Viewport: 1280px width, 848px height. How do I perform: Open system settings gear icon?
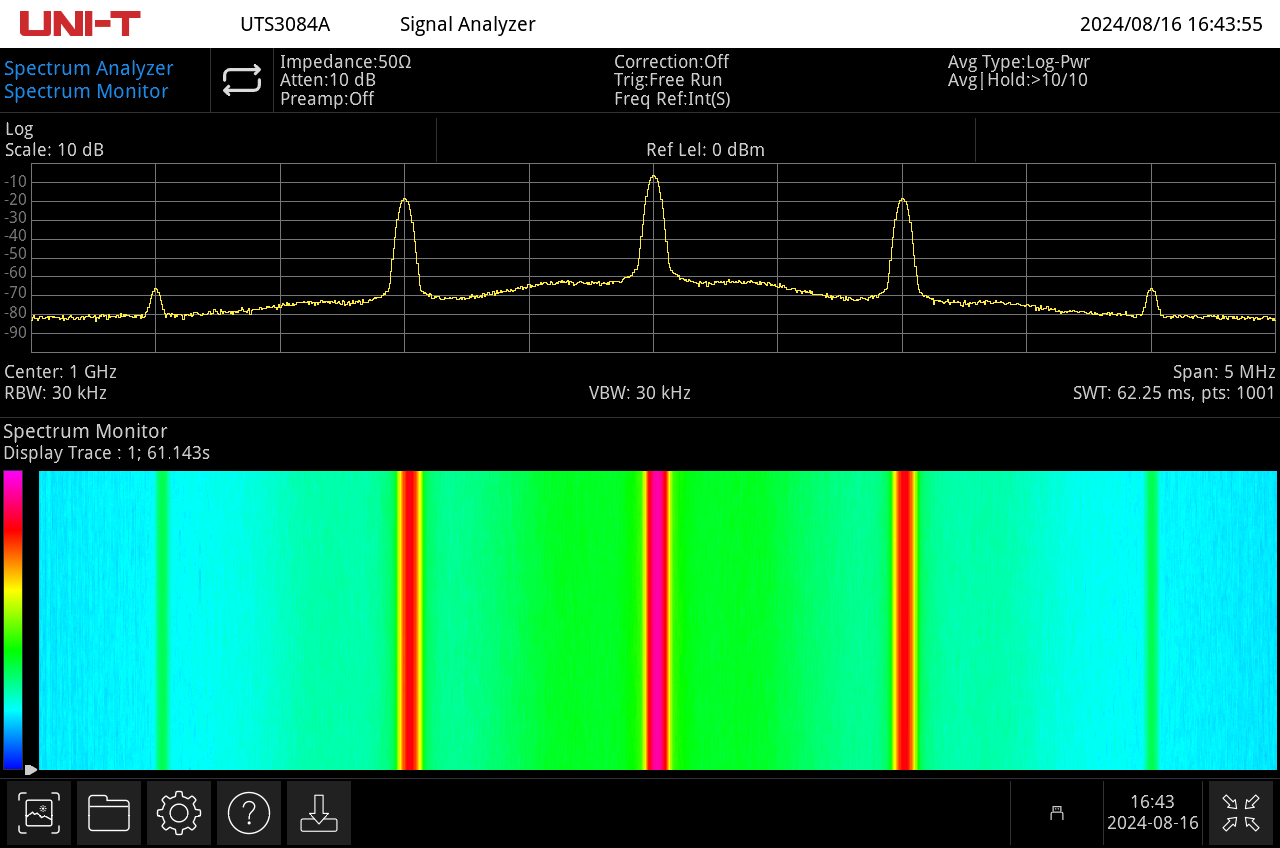click(179, 813)
